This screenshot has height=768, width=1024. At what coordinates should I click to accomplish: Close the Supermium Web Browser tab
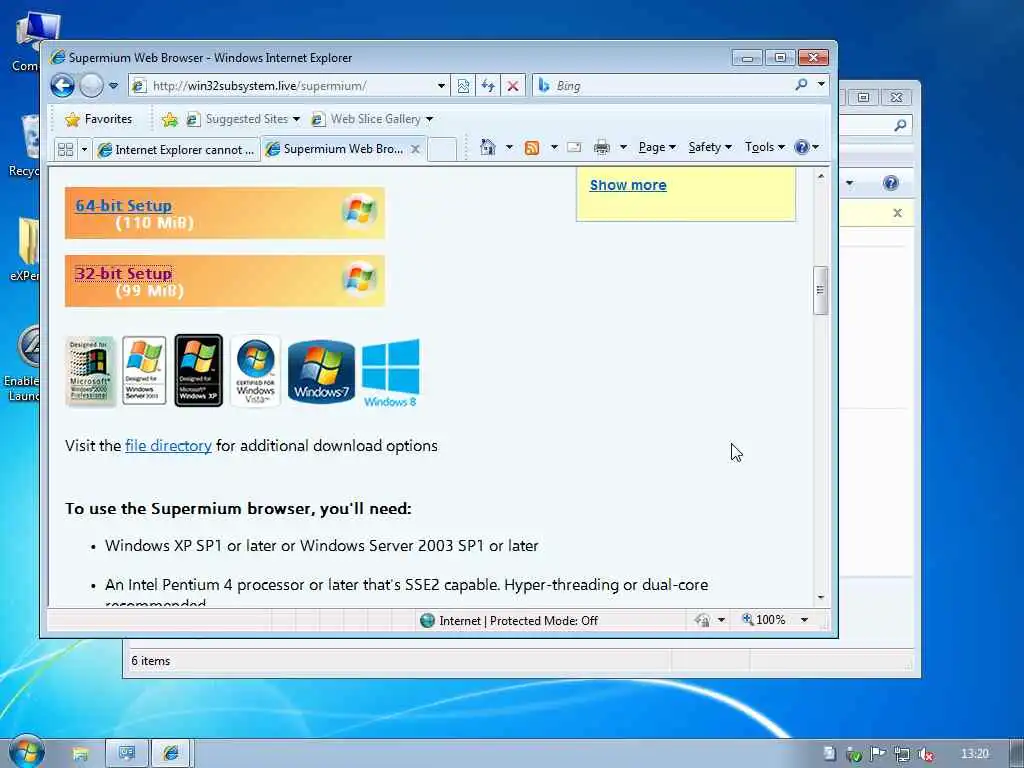coord(415,149)
